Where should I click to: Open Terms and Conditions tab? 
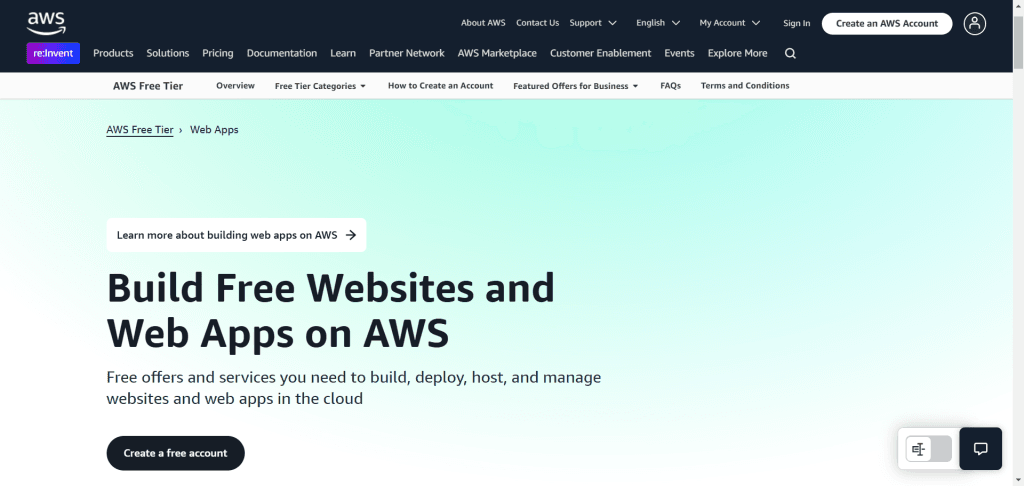point(744,86)
